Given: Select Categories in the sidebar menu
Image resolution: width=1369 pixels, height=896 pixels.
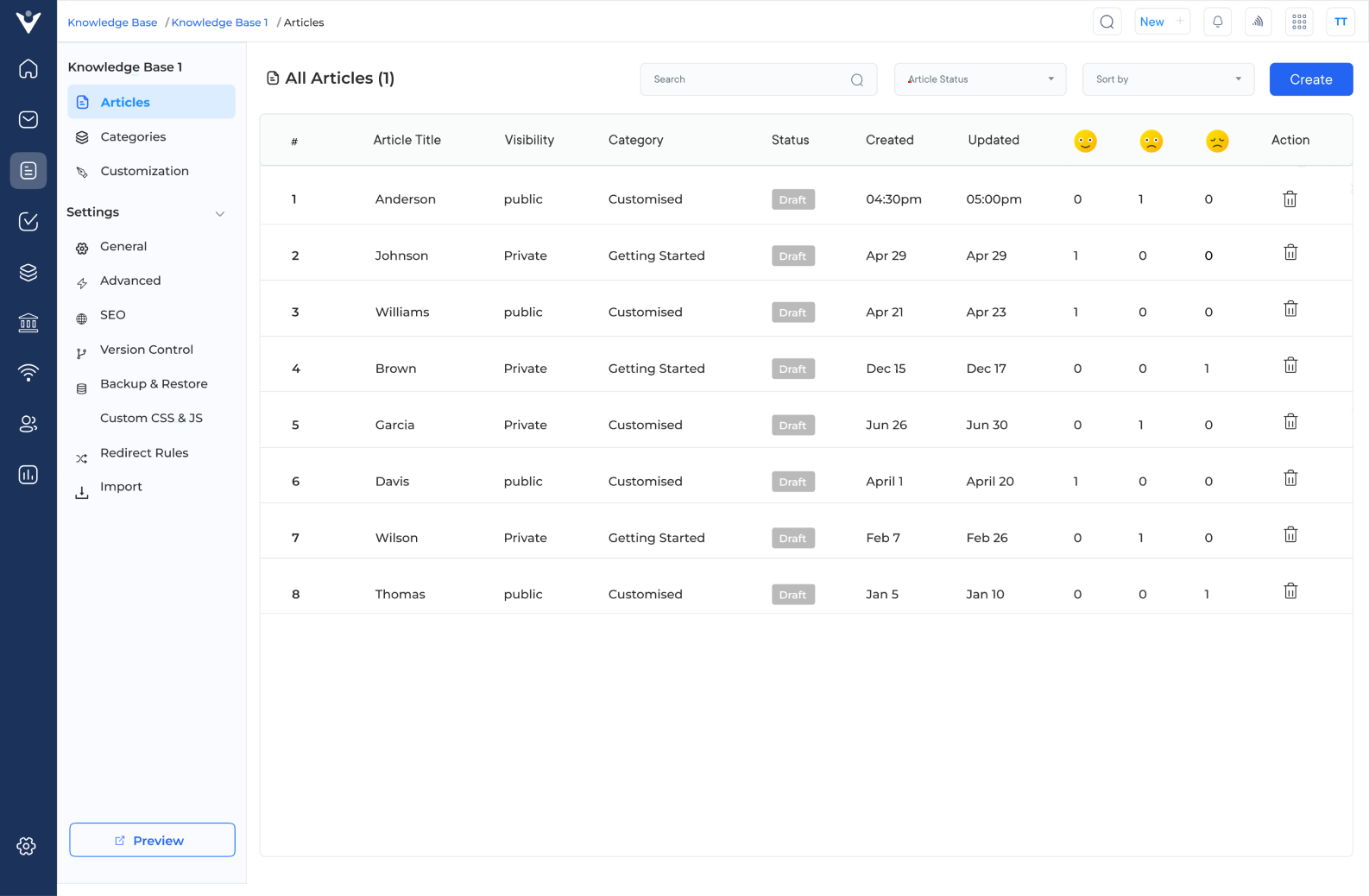Looking at the screenshot, I should point(133,137).
